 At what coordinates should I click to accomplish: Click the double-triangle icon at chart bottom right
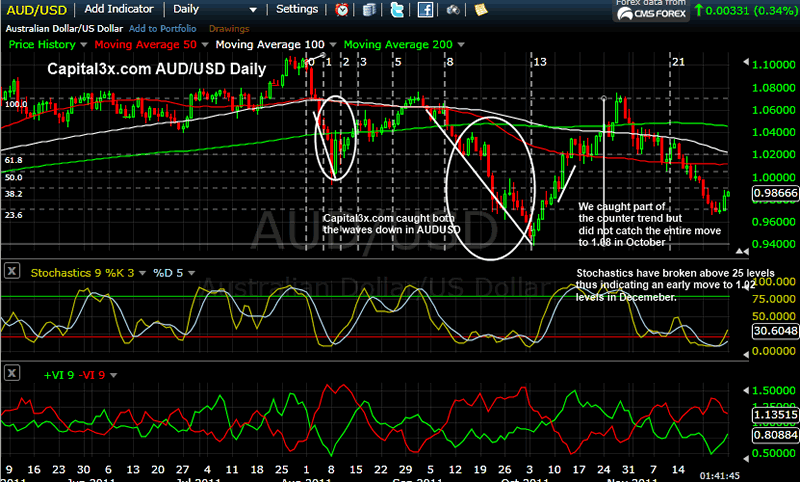click(742, 251)
